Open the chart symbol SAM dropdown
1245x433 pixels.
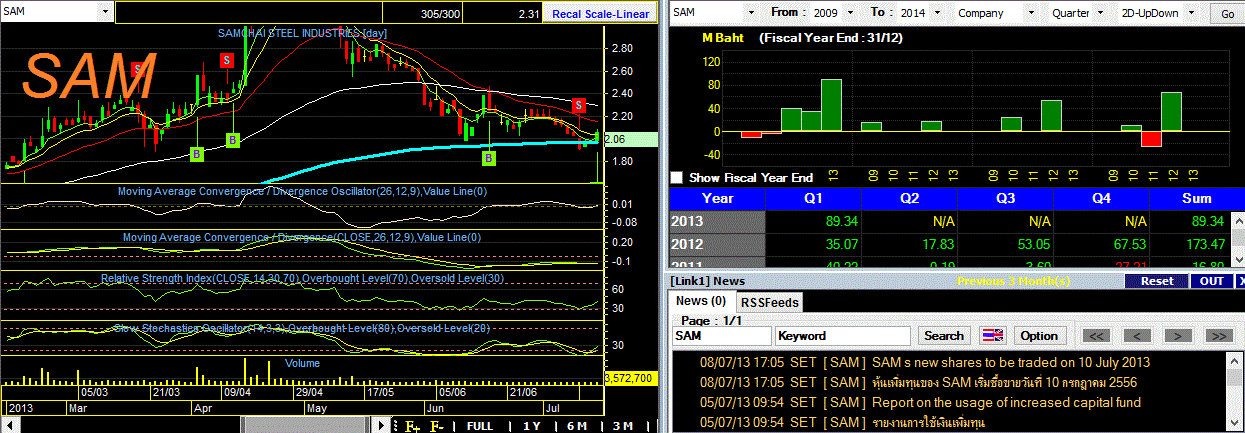pyautogui.click(x=106, y=12)
